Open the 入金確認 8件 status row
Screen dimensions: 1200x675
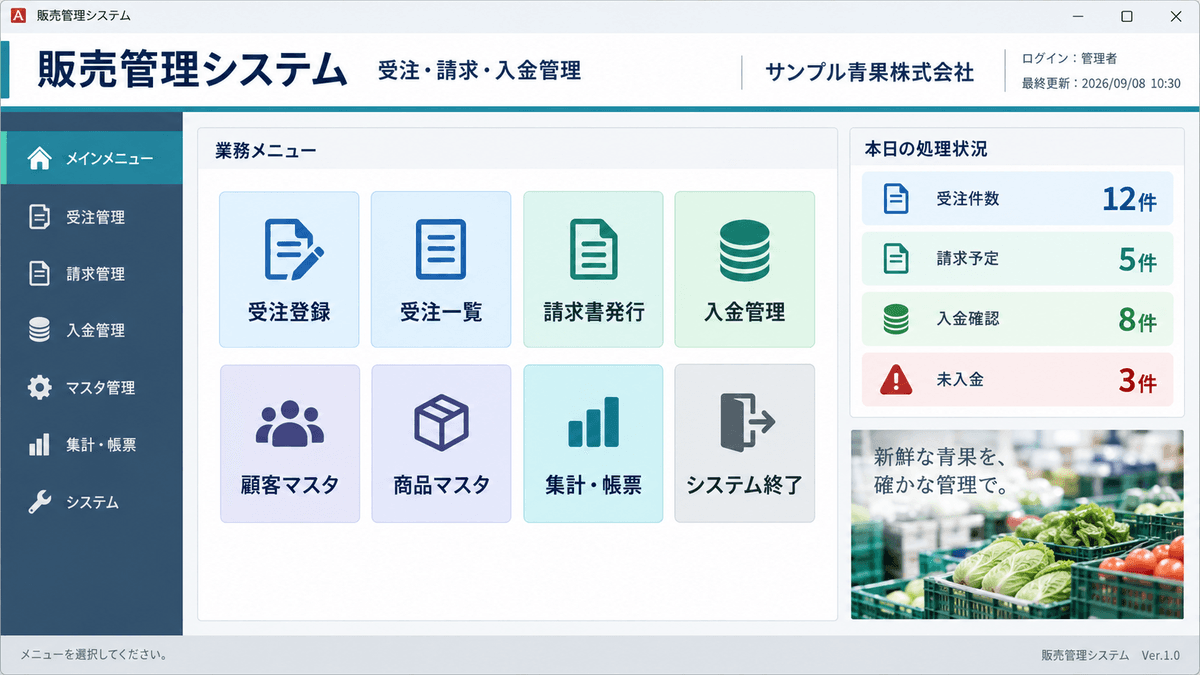[x=1017, y=320]
